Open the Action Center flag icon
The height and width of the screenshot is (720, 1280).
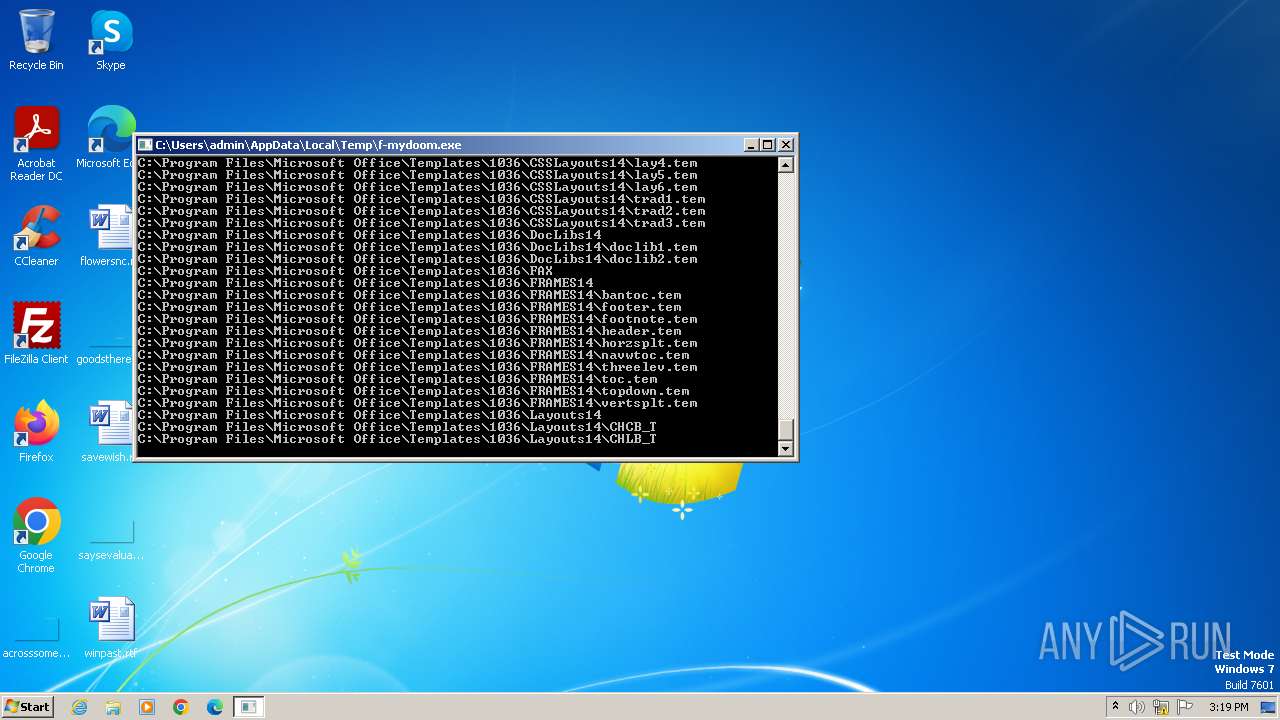pos(1185,707)
